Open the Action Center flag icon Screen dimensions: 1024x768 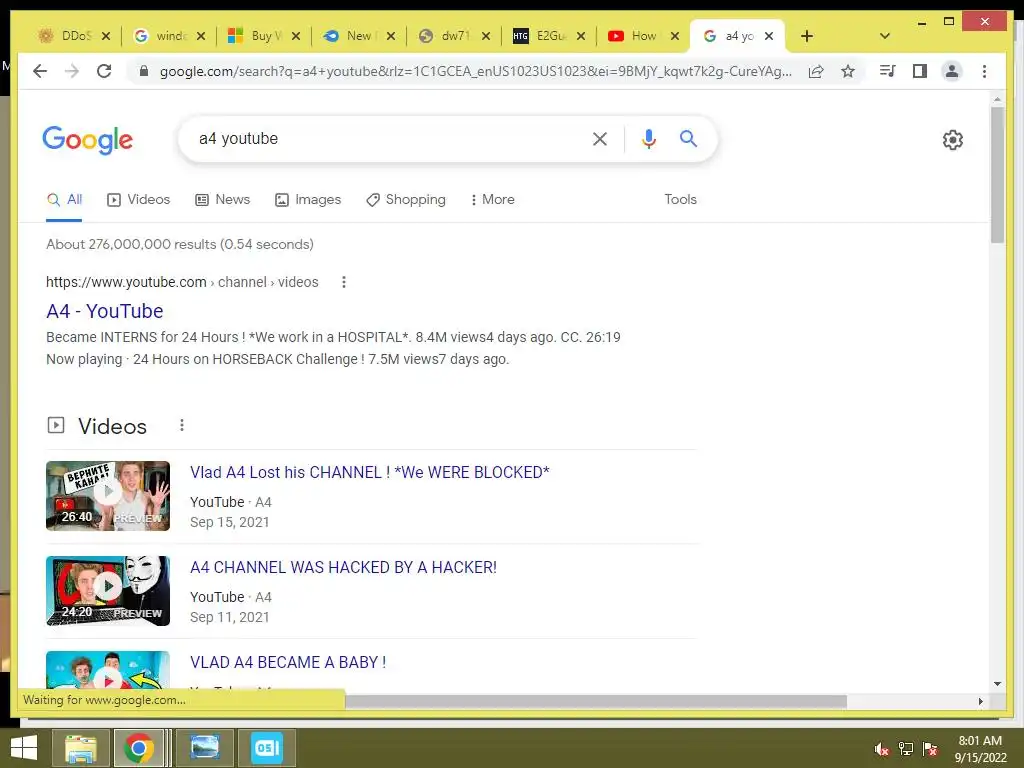pos(930,749)
